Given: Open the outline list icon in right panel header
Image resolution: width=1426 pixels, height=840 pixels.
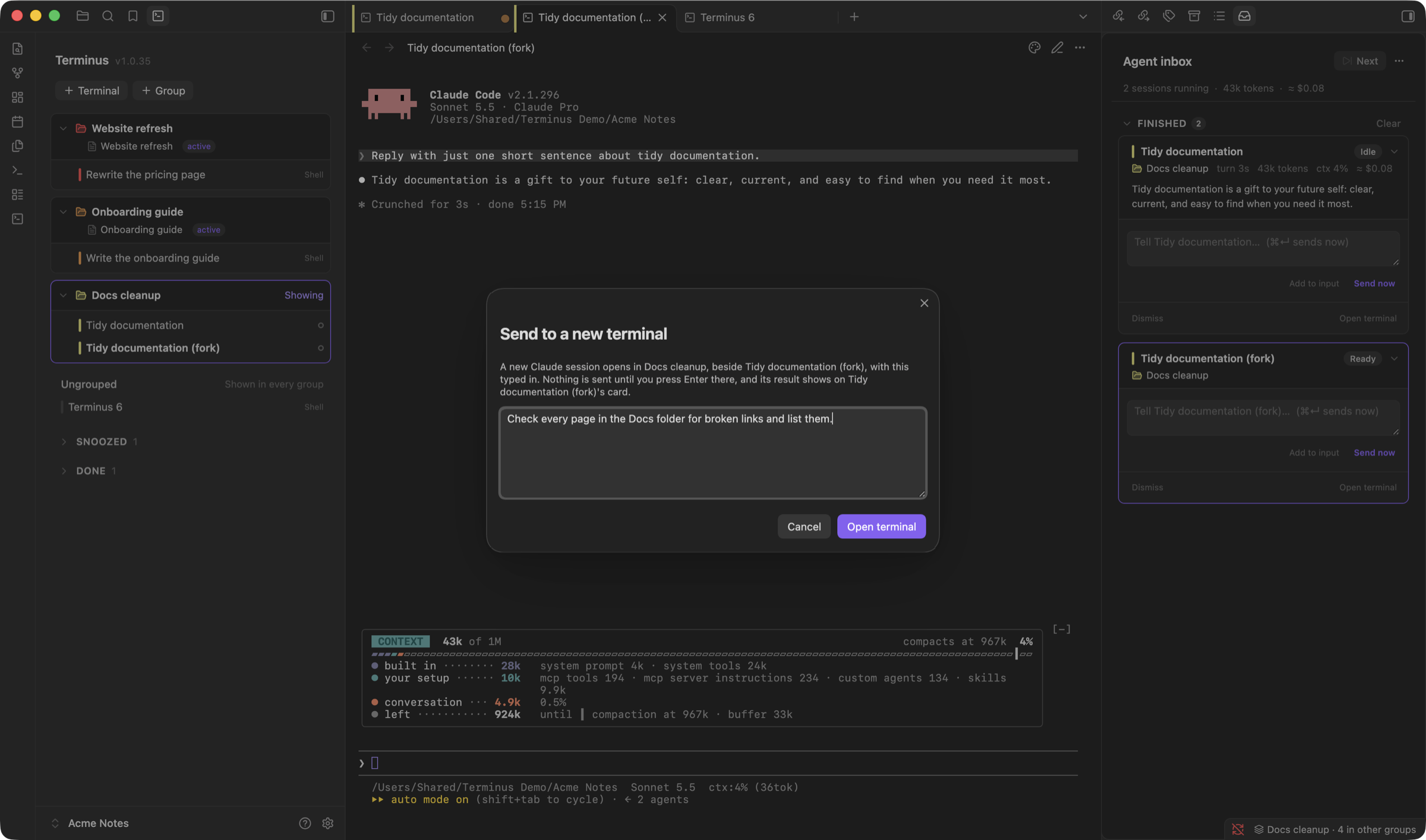Looking at the screenshot, I should (x=1219, y=16).
